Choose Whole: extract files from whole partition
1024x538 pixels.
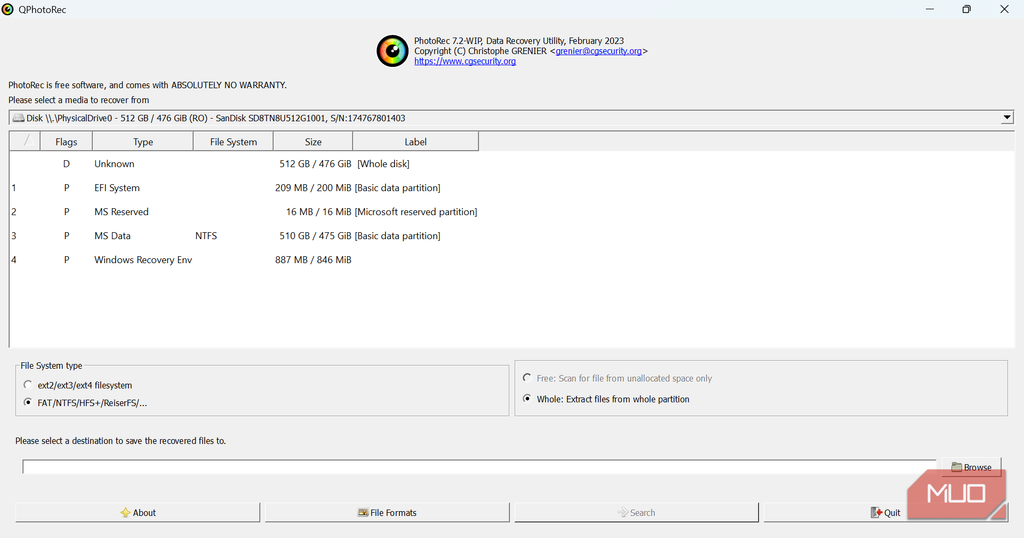click(x=527, y=398)
